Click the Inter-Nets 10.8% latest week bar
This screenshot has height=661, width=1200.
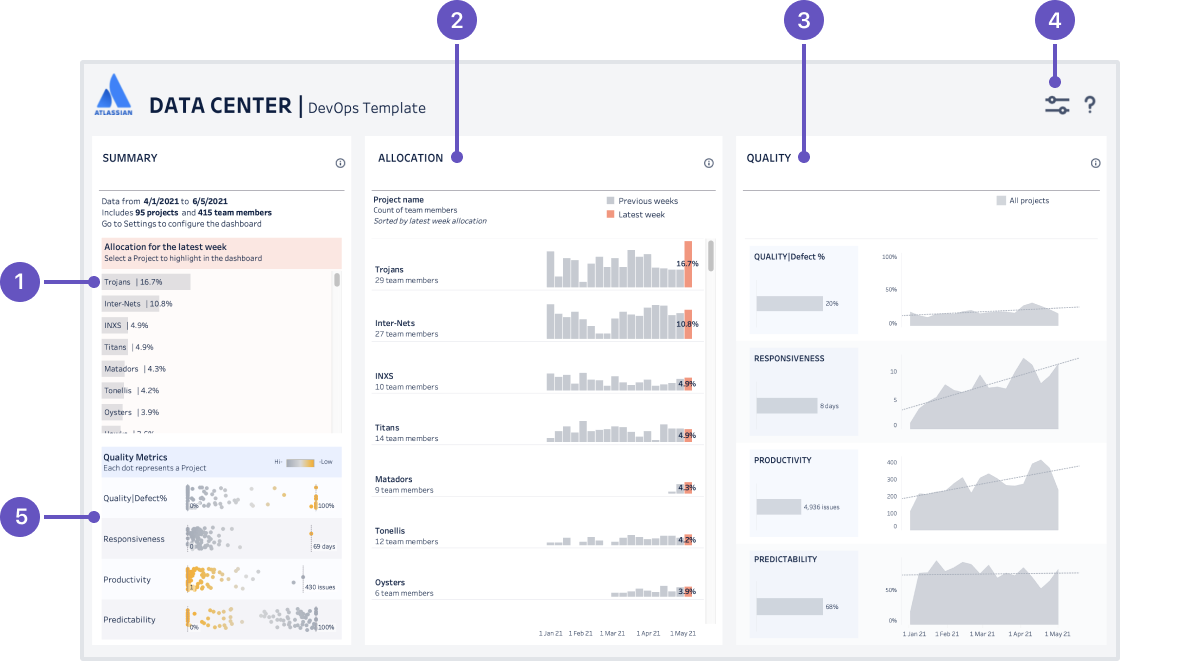688,324
